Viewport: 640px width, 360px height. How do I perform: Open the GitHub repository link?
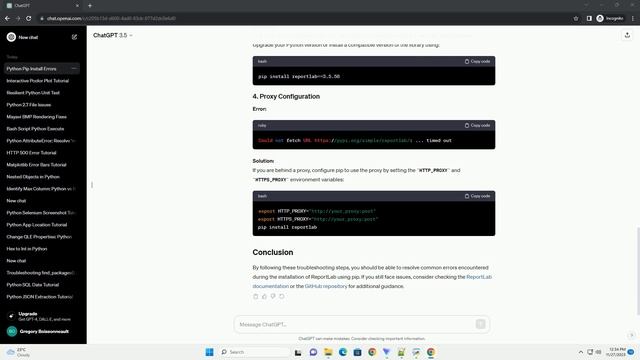[x=326, y=287]
